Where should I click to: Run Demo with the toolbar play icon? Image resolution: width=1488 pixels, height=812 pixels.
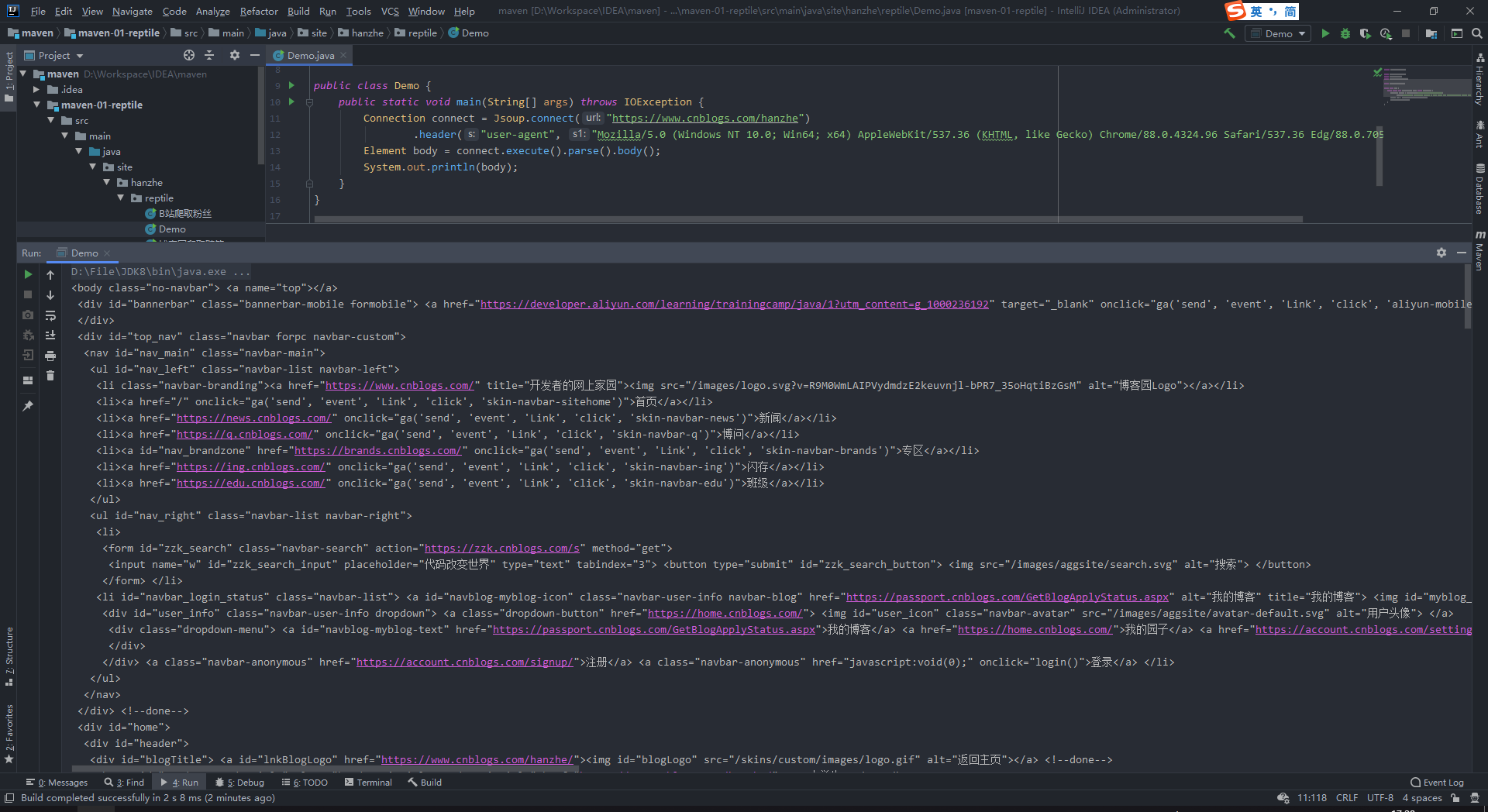point(1325,33)
